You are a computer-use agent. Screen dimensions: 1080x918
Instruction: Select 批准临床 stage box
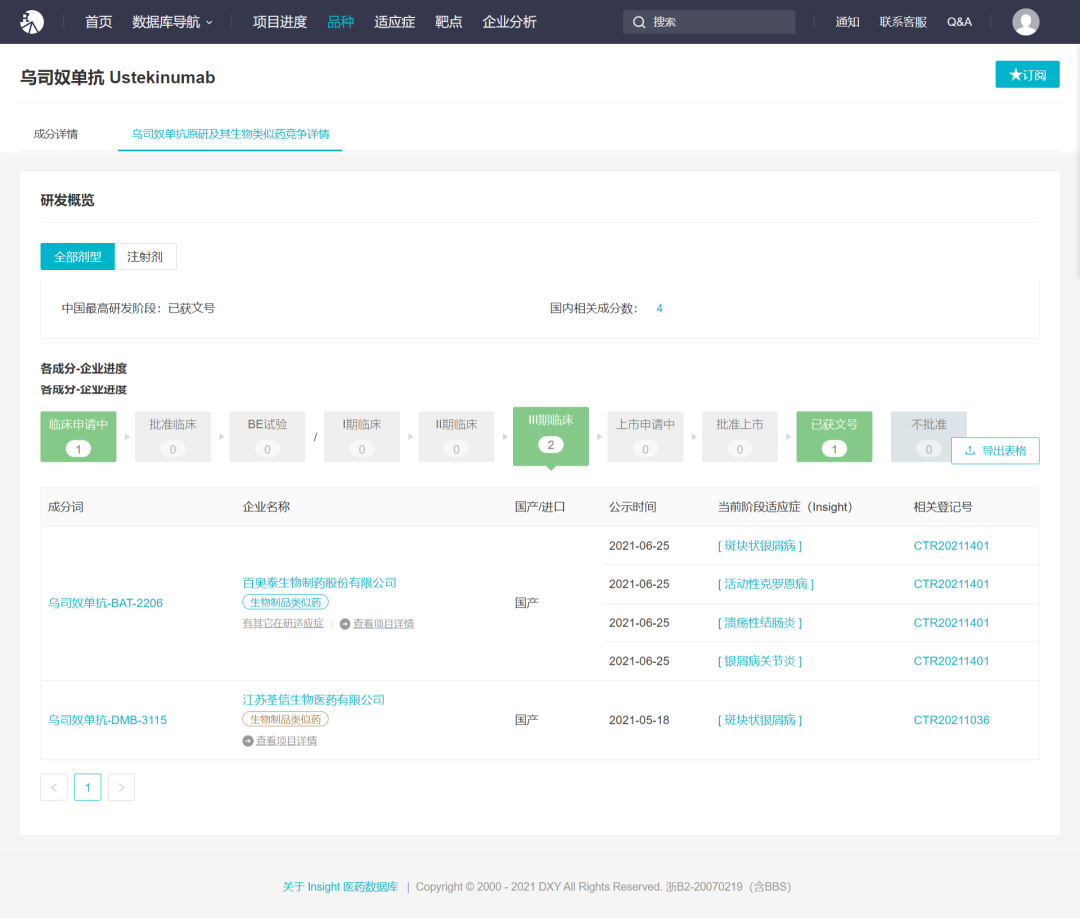[x=173, y=437]
